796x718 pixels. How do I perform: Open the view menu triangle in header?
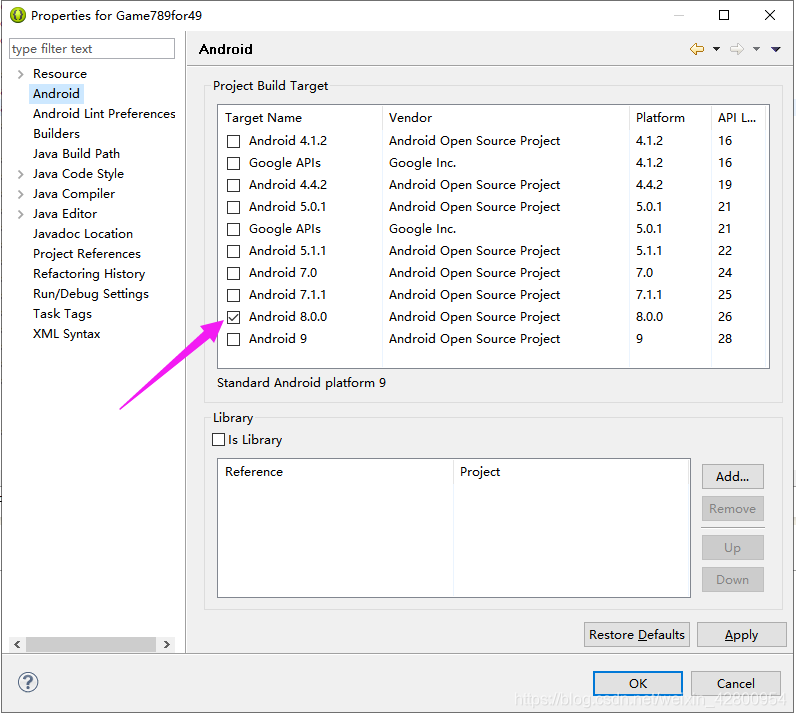[x=775, y=49]
